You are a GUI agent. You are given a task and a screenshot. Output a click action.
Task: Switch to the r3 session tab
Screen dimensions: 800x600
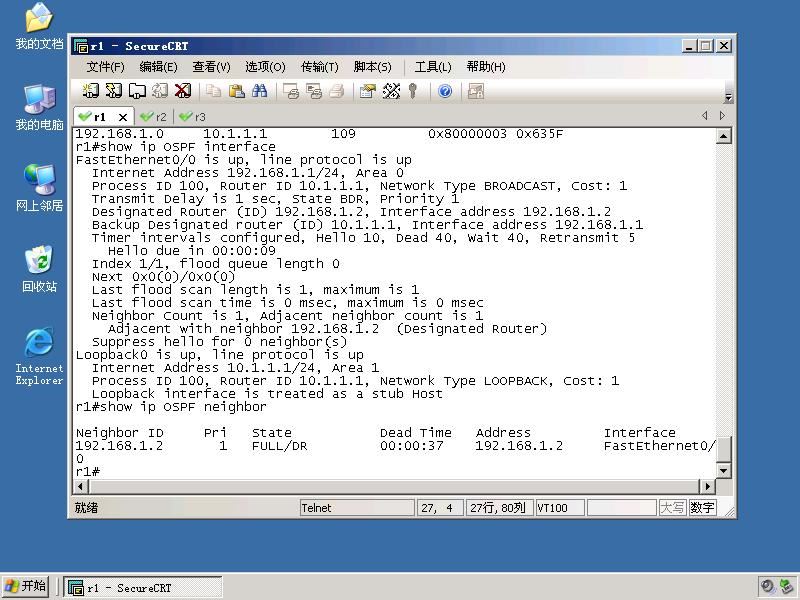193,117
